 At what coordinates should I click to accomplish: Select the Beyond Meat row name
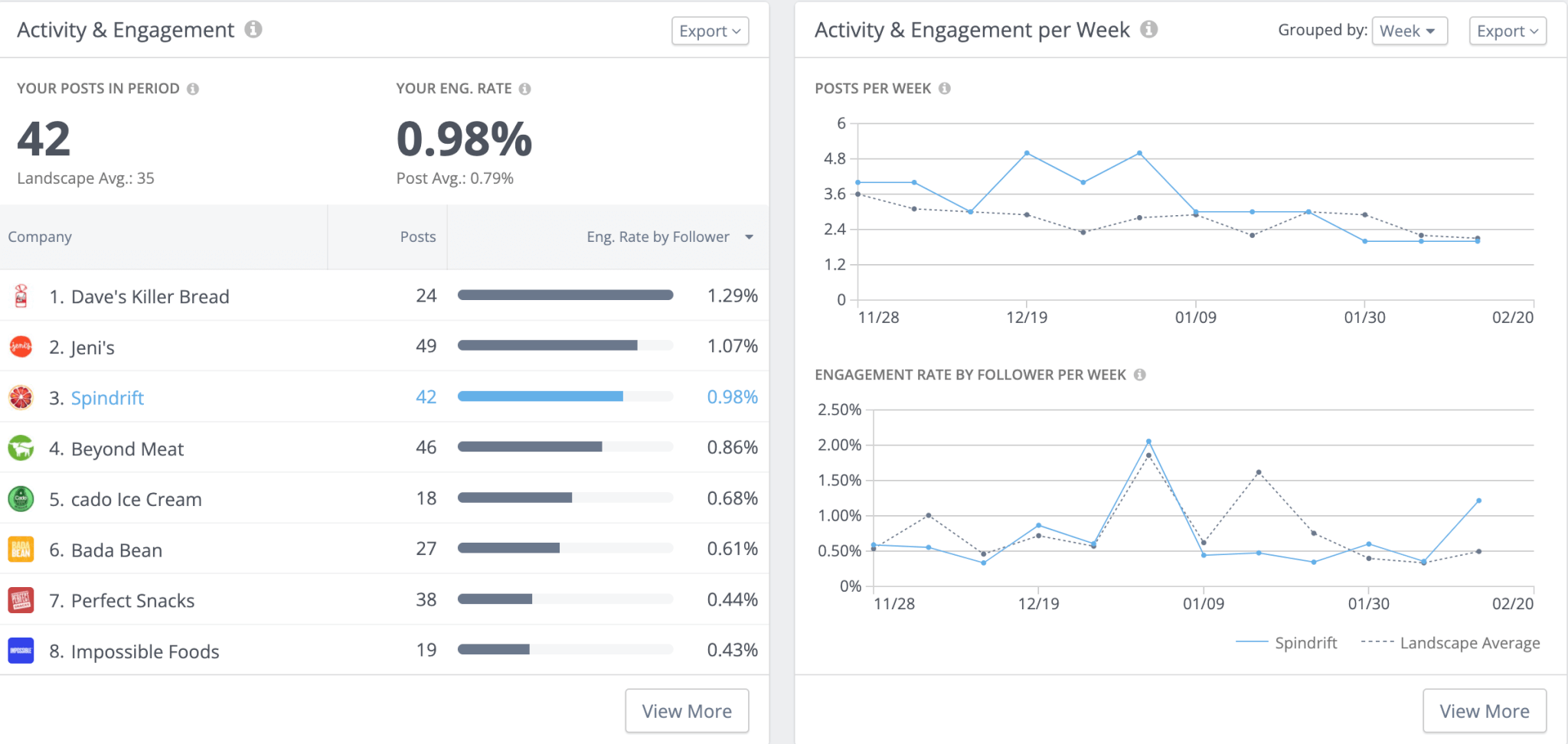coord(127,449)
